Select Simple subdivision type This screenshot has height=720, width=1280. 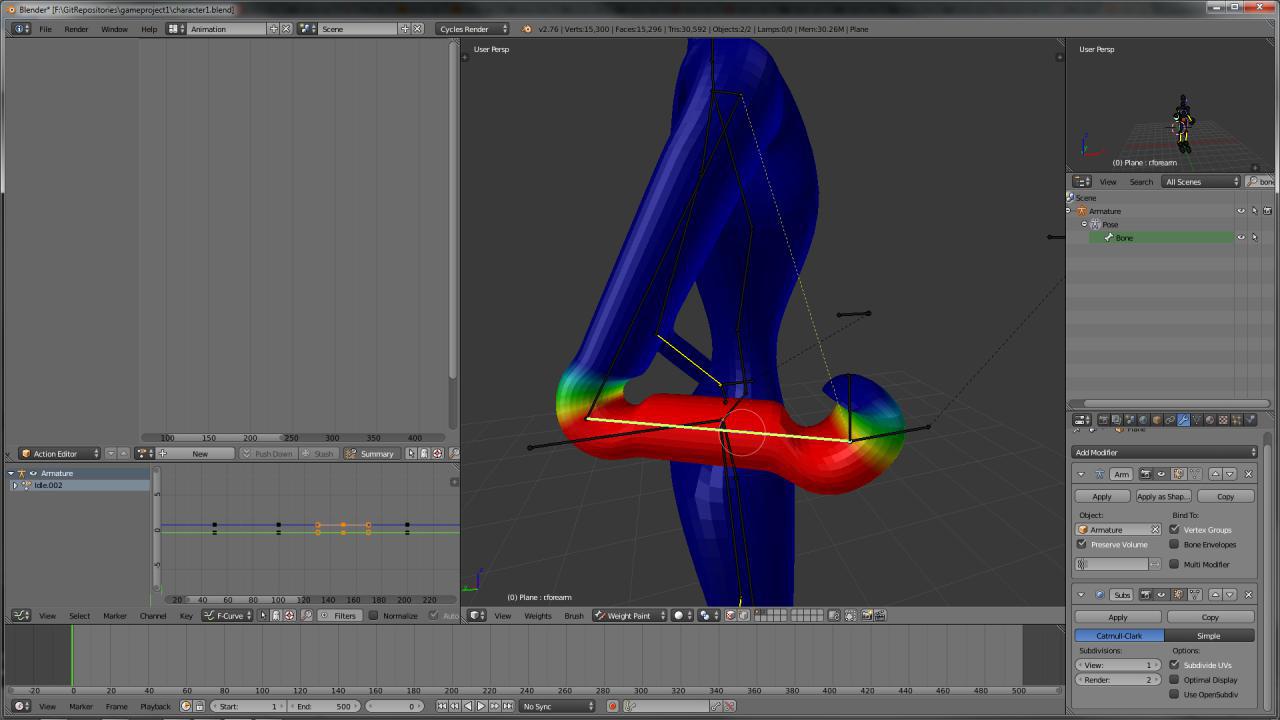pos(1209,635)
